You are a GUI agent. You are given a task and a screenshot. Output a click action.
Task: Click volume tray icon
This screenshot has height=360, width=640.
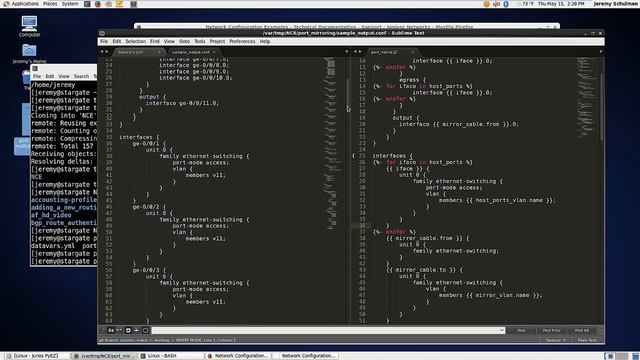pos(496,4)
